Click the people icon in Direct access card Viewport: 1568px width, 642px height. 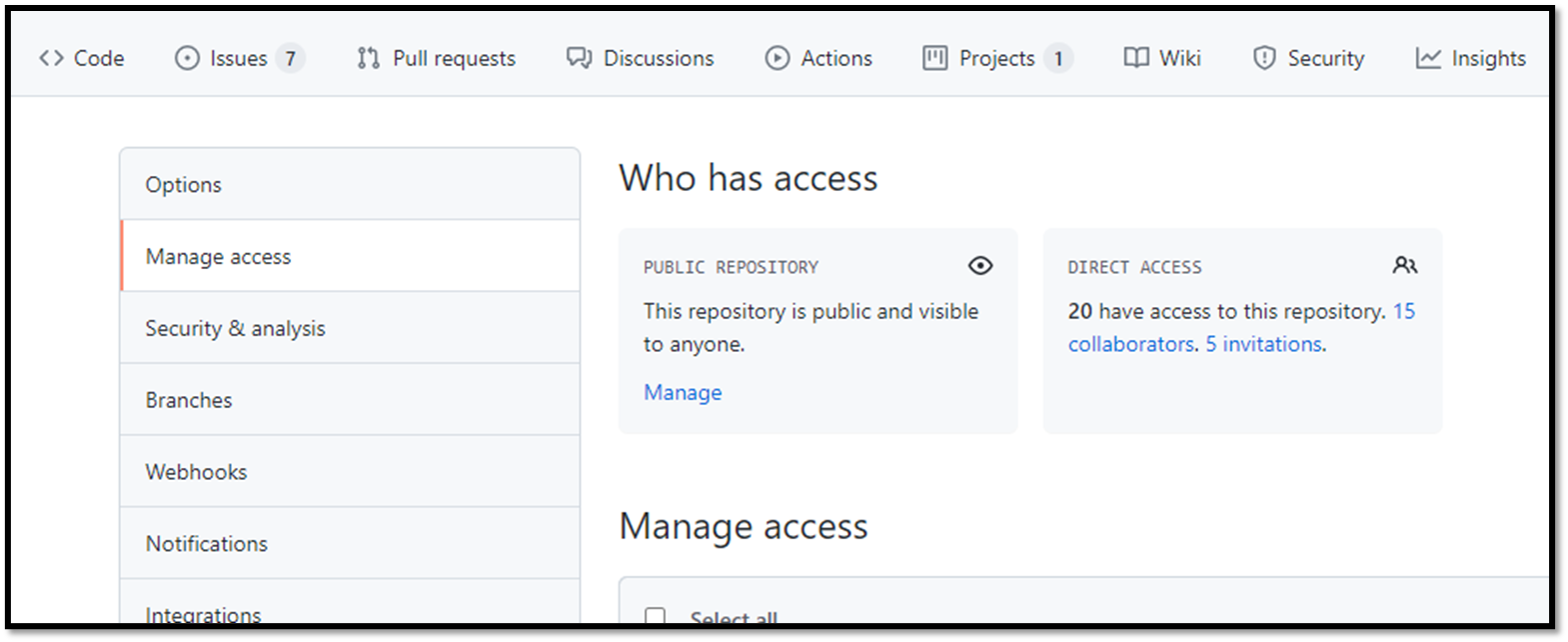tap(1405, 265)
